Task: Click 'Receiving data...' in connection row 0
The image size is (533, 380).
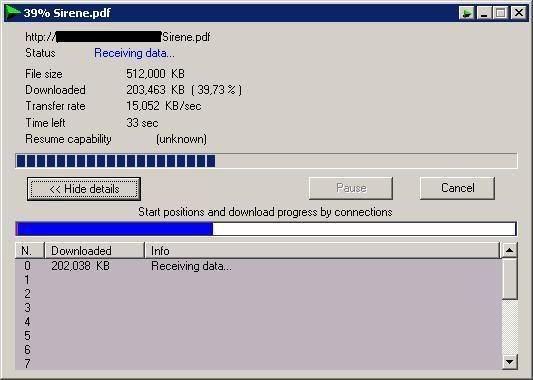Action: coord(191,266)
